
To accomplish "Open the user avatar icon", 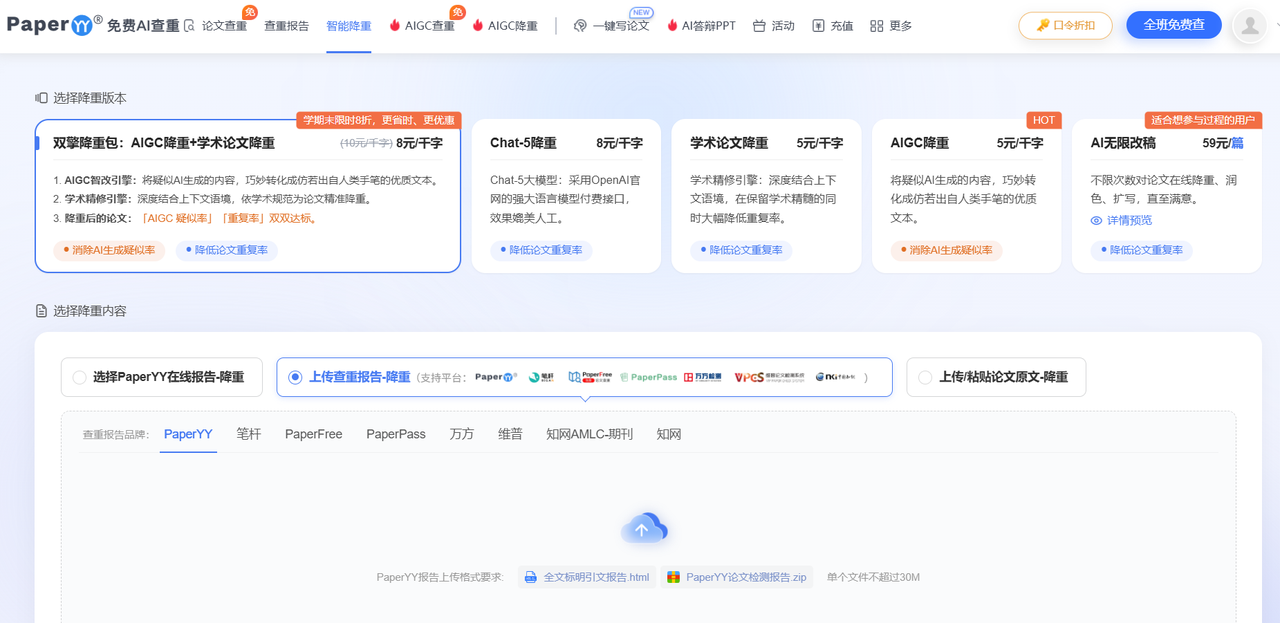I will [1250, 26].
